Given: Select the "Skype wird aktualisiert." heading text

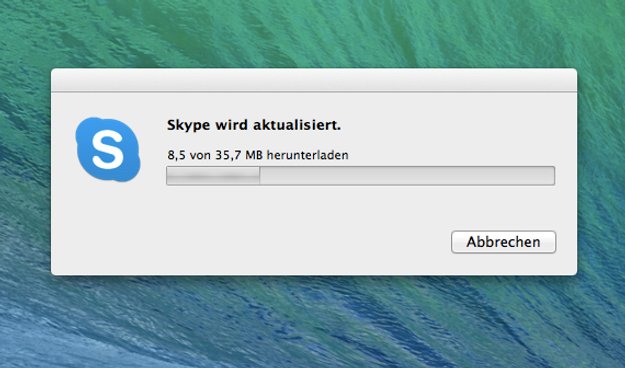Looking at the screenshot, I should (254, 125).
